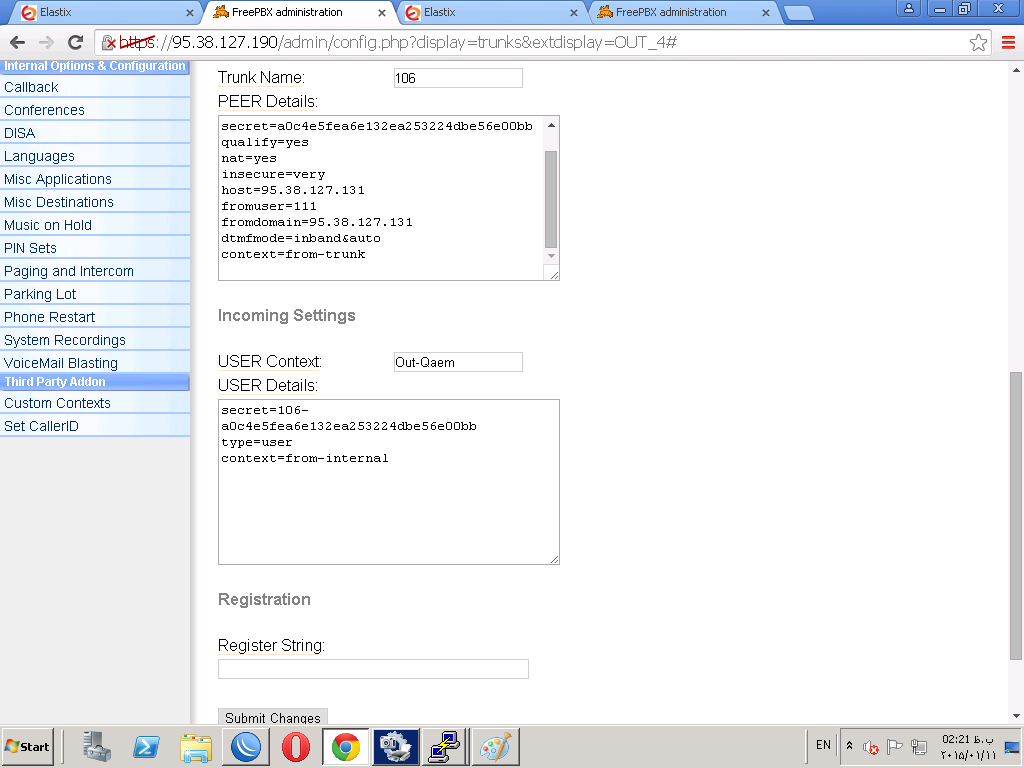The image size is (1024, 768).
Task: Open Opera from the taskbar
Action: click(296, 747)
